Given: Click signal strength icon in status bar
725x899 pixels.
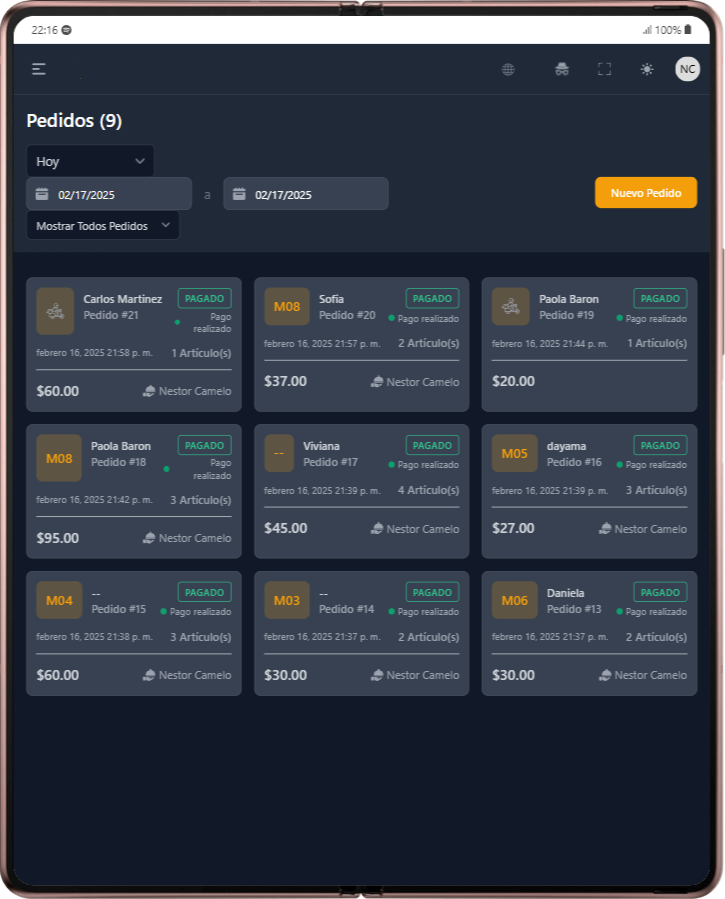Looking at the screenshot, I should click(x=648, y=30).
